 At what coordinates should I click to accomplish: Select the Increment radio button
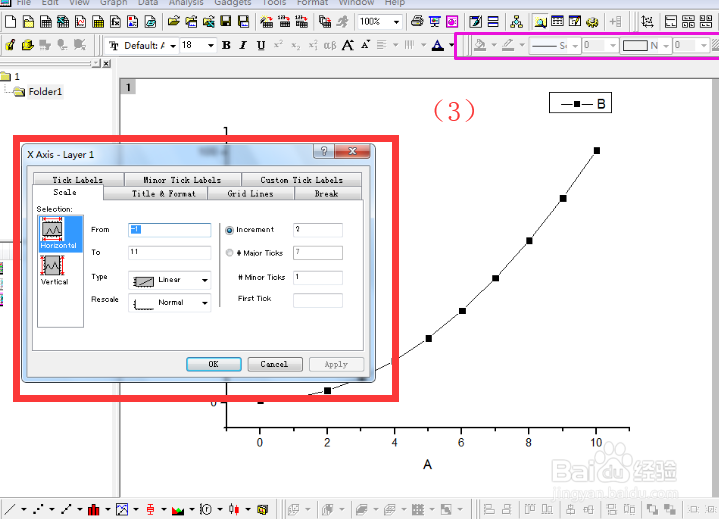[x=230, y=230]
